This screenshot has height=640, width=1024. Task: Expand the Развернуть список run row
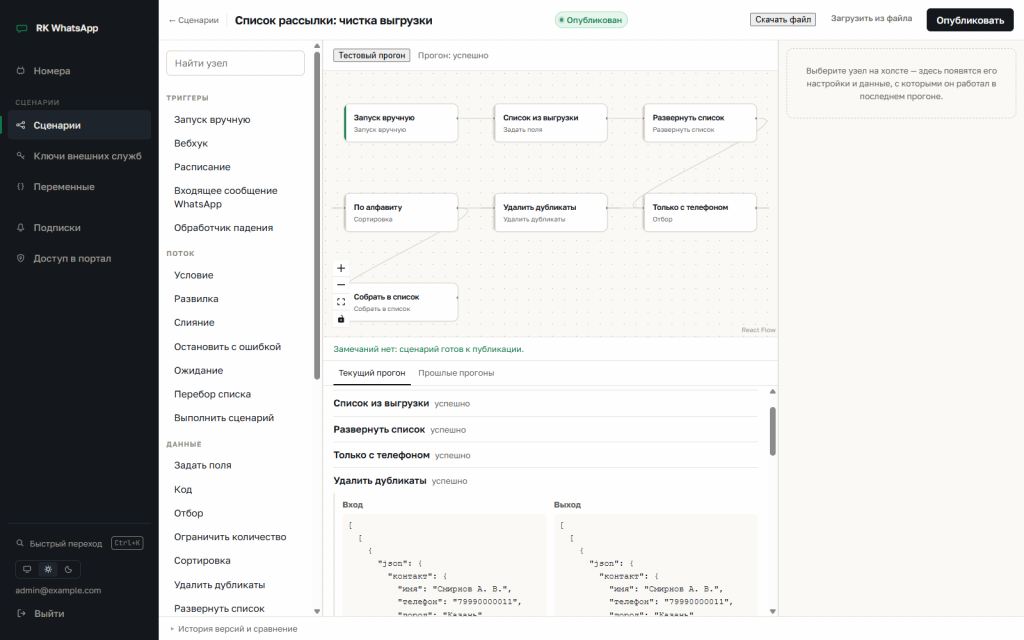[545, 430]
